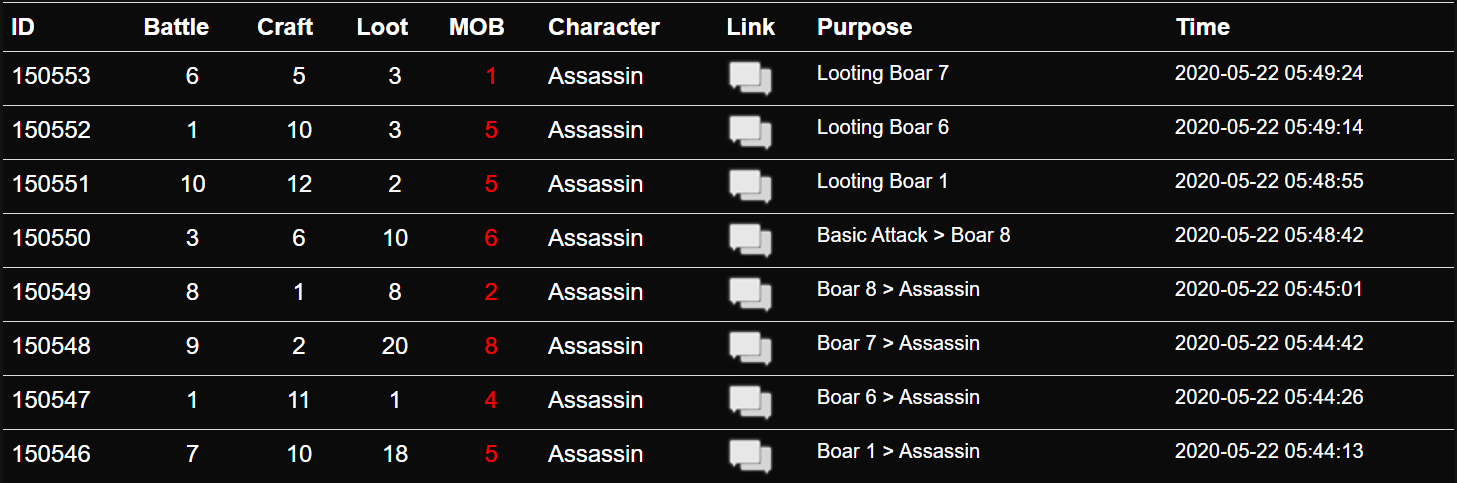Open chat link icon for Basic Attack row
Screen dimensions: 1457x483
coord(750,240)
